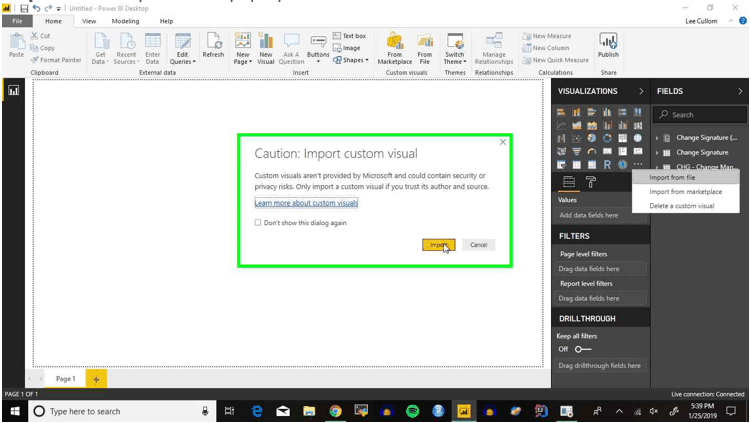
Task: Select the Scatter chart visual
Action: click(x=576, y=138)
